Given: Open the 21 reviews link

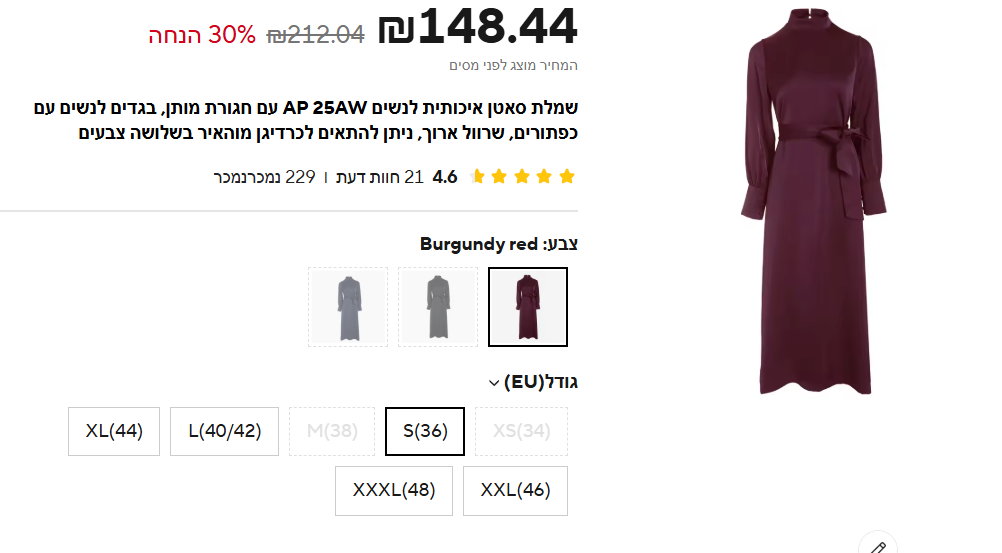Looking at the screenshot, I should pos(379,177).
